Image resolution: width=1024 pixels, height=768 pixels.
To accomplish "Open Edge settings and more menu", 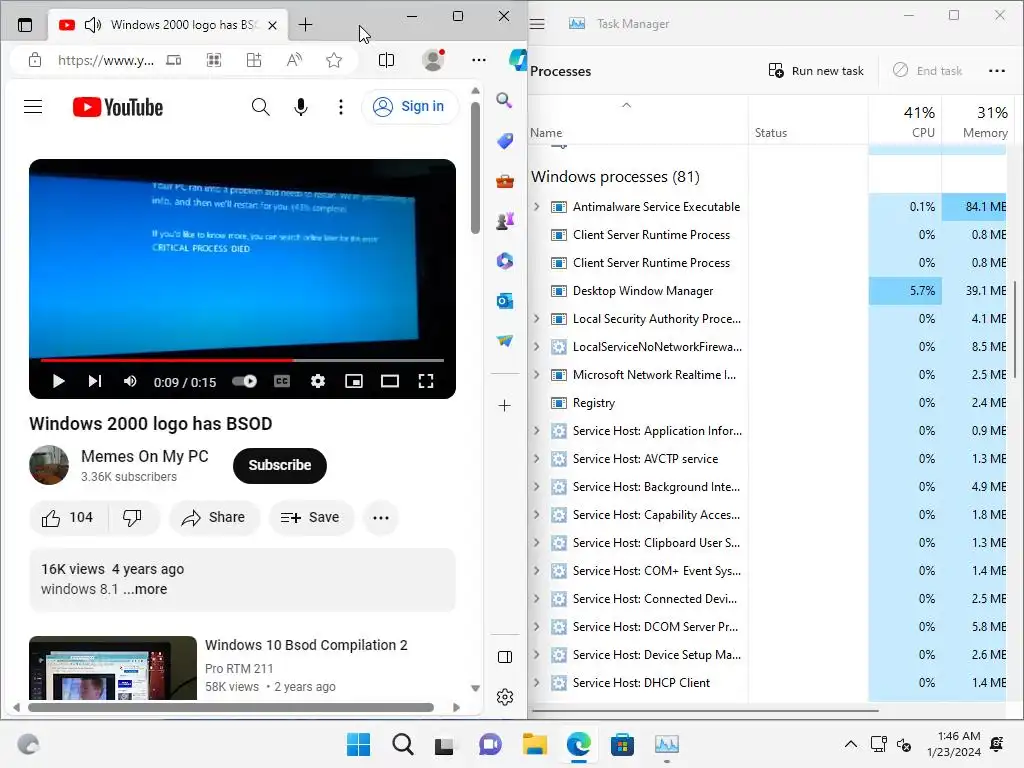I will coord(479,60).
